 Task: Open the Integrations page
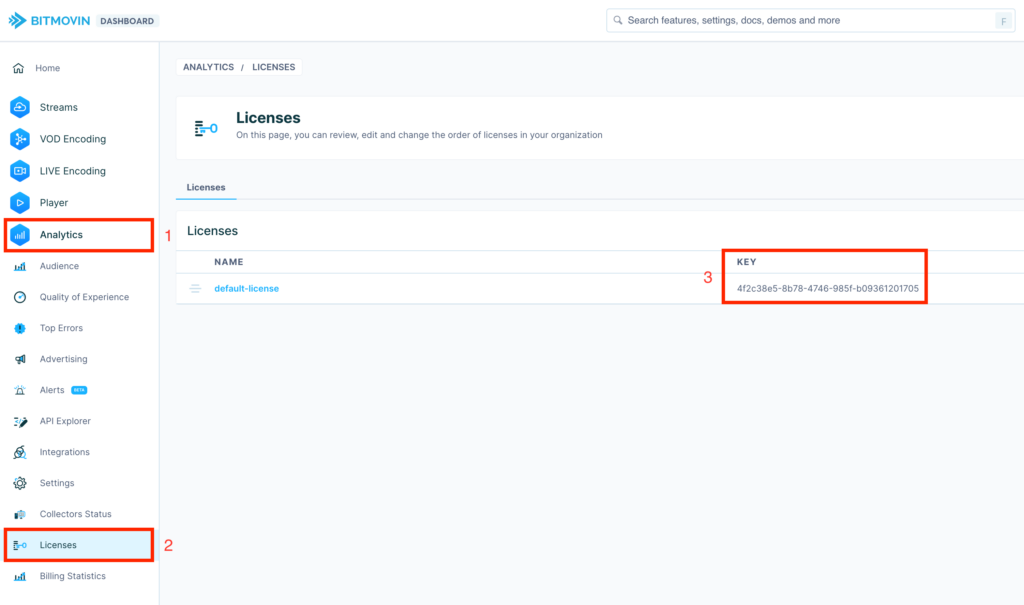[65, 452]
